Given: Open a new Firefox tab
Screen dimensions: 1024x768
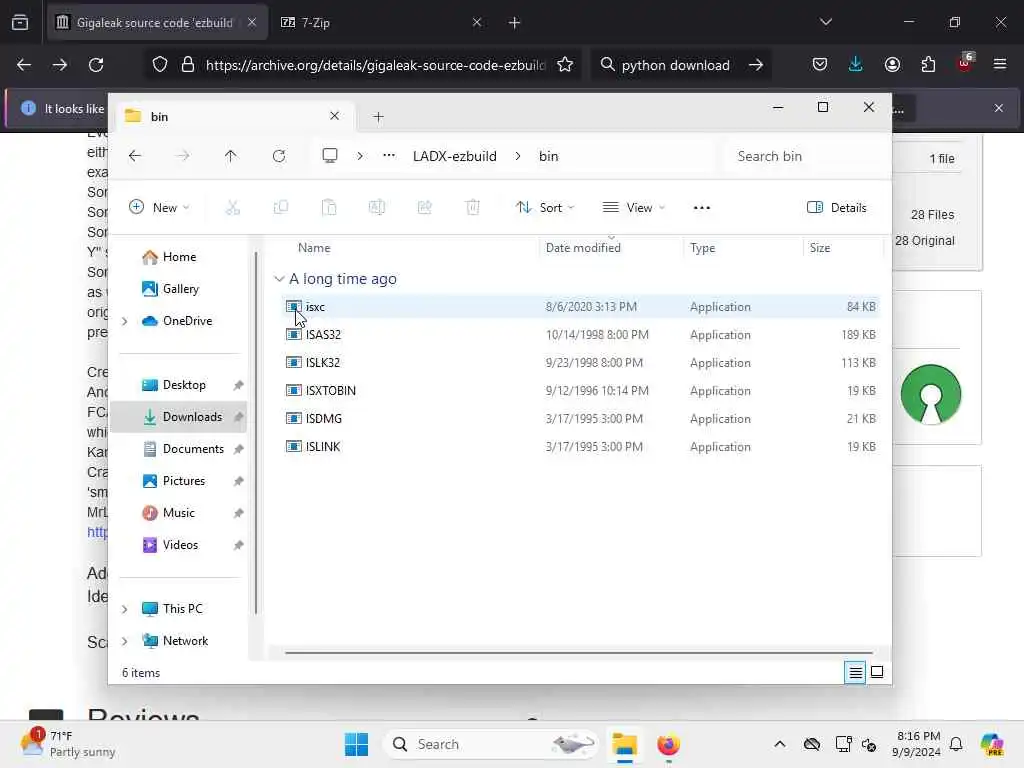Looking at the screenshot, I should pos(514,22).
